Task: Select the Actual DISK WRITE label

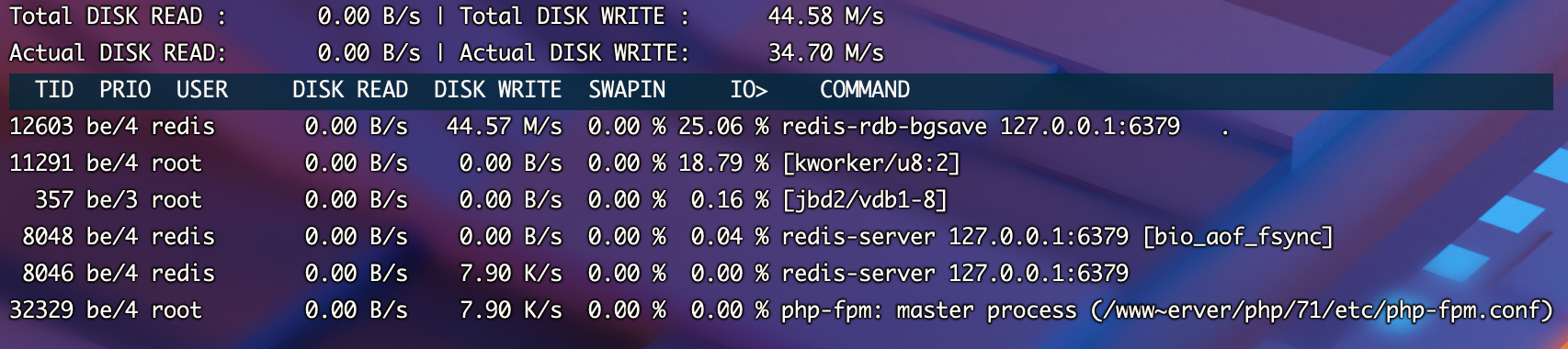Action: pyautogui.click(x=575, y=53)
